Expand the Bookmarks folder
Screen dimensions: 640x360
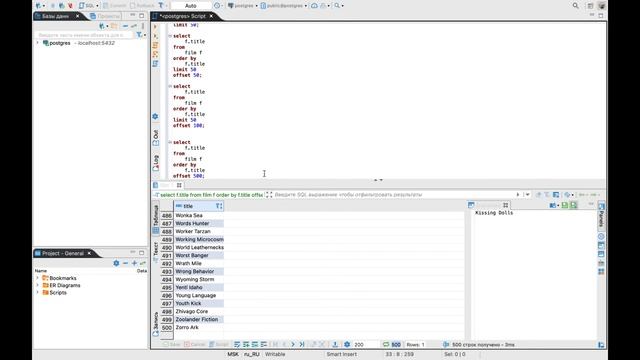point(38,278)
